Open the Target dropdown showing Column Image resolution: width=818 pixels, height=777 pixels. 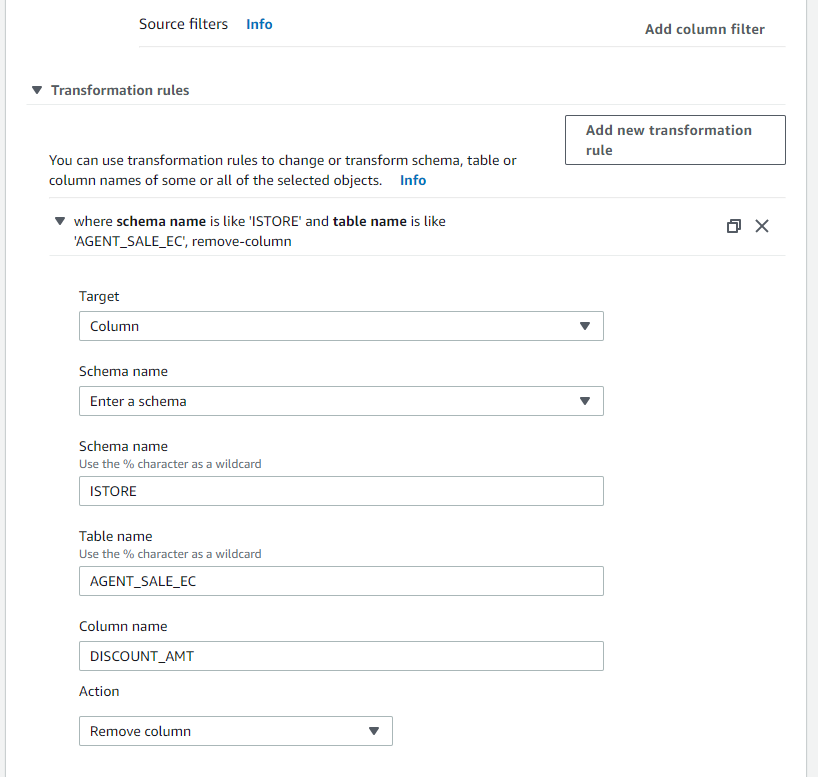[x=340, y=326]
